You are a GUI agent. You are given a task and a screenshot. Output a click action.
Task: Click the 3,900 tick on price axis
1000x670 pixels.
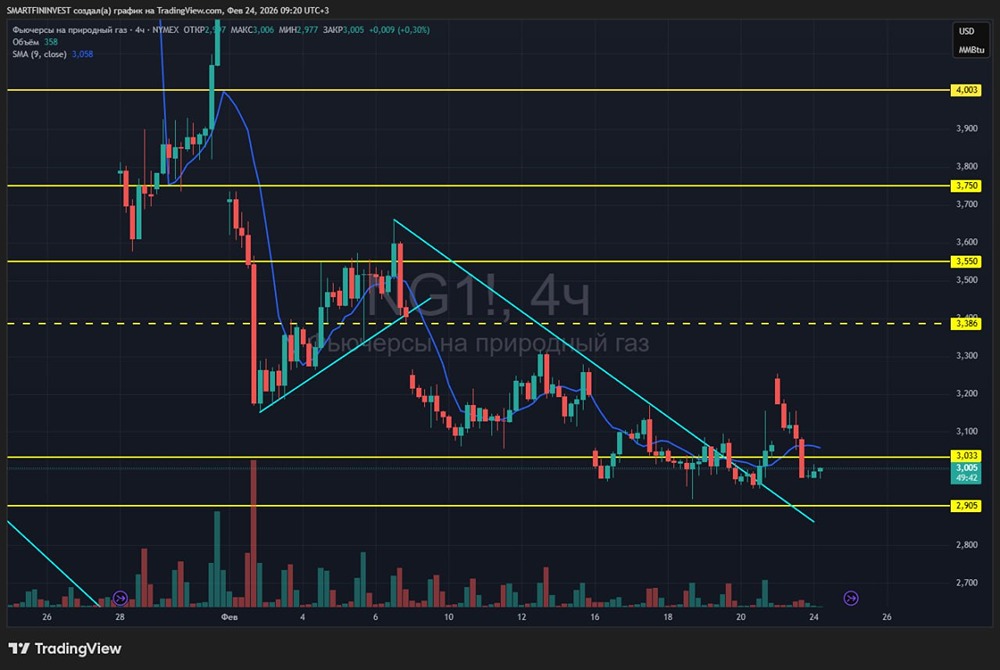[x=967, y=128]
